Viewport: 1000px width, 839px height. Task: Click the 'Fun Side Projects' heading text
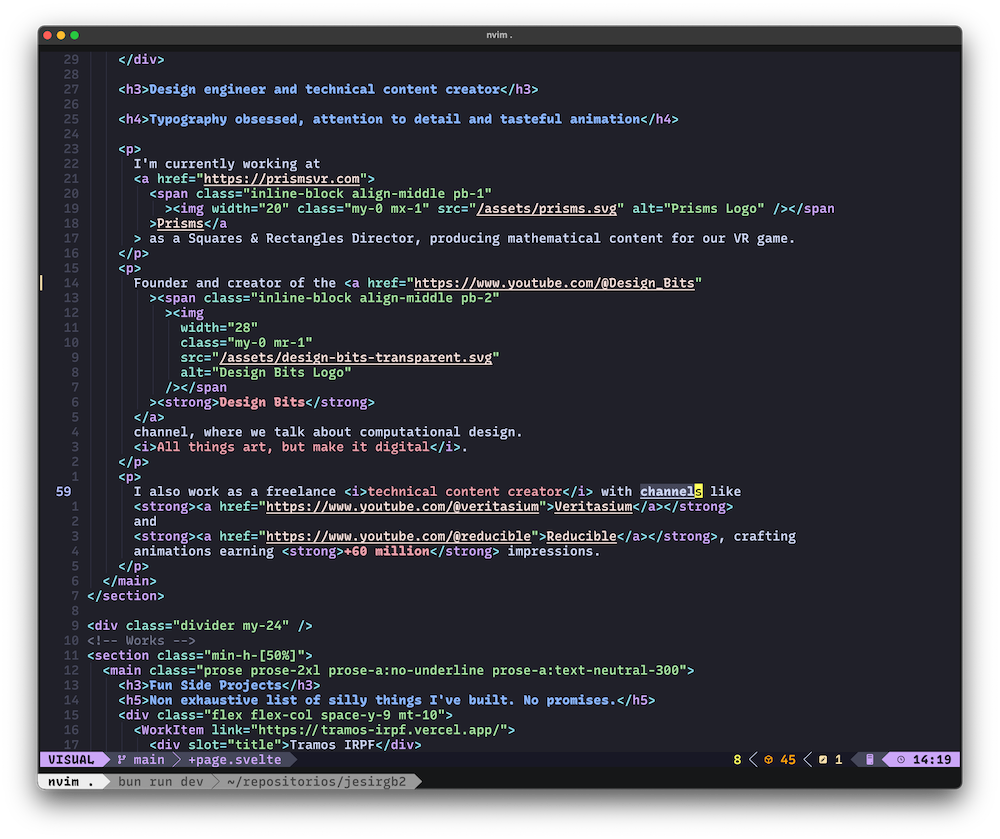[x=215, y=685]
